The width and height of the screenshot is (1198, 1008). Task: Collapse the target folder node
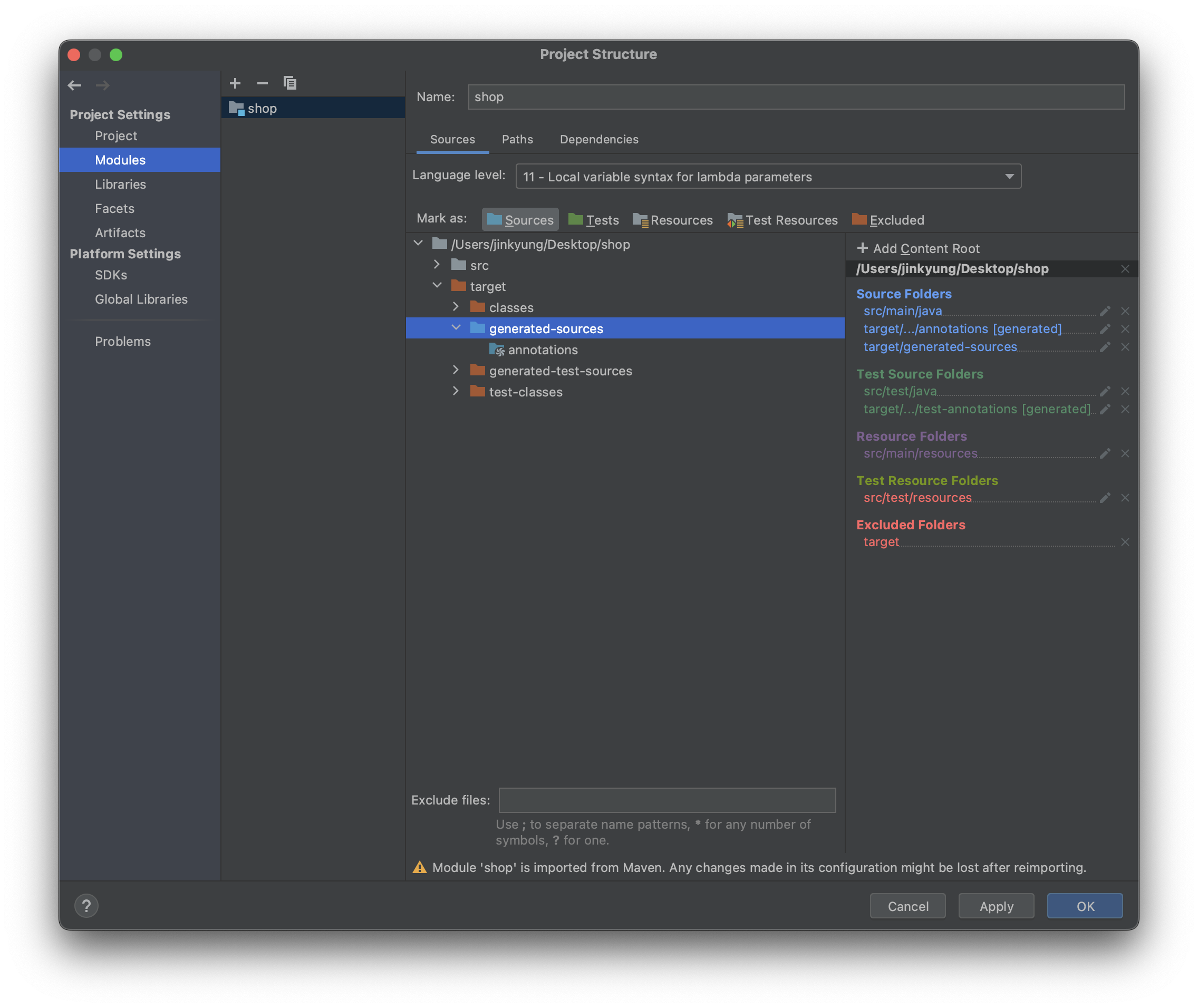(x=437, y=286)
